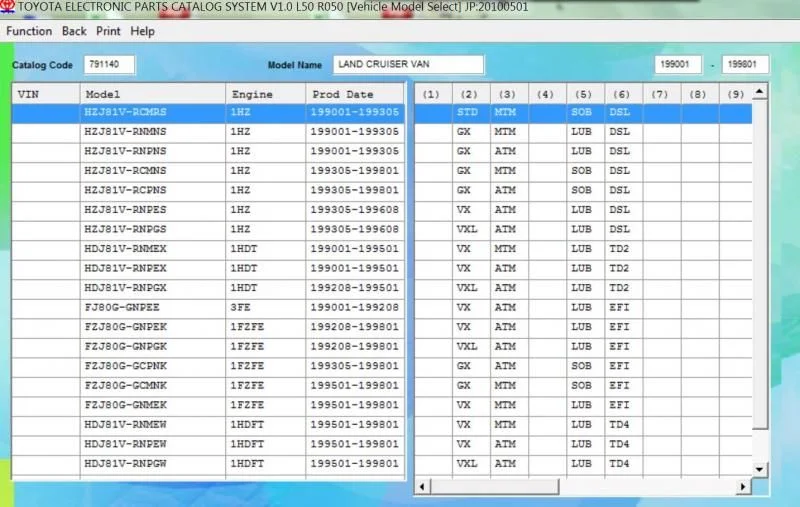Click the vertical scrollbar thumb
Image resolution: width=800 pixels, height=507 pixels.
[x=760, y=265]
